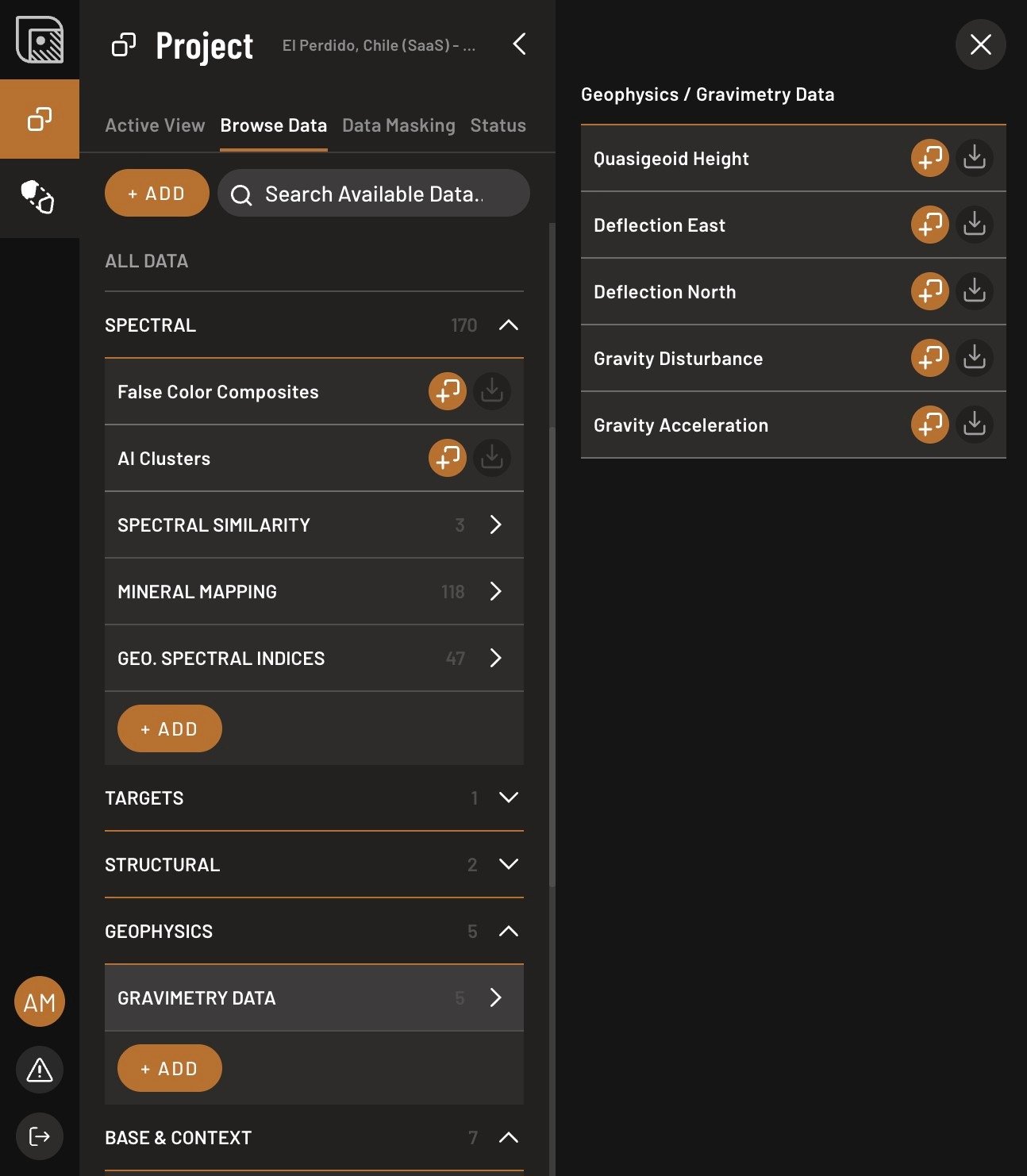
Task: Download Gravity Disturbance data
Action: click(974, 358)
